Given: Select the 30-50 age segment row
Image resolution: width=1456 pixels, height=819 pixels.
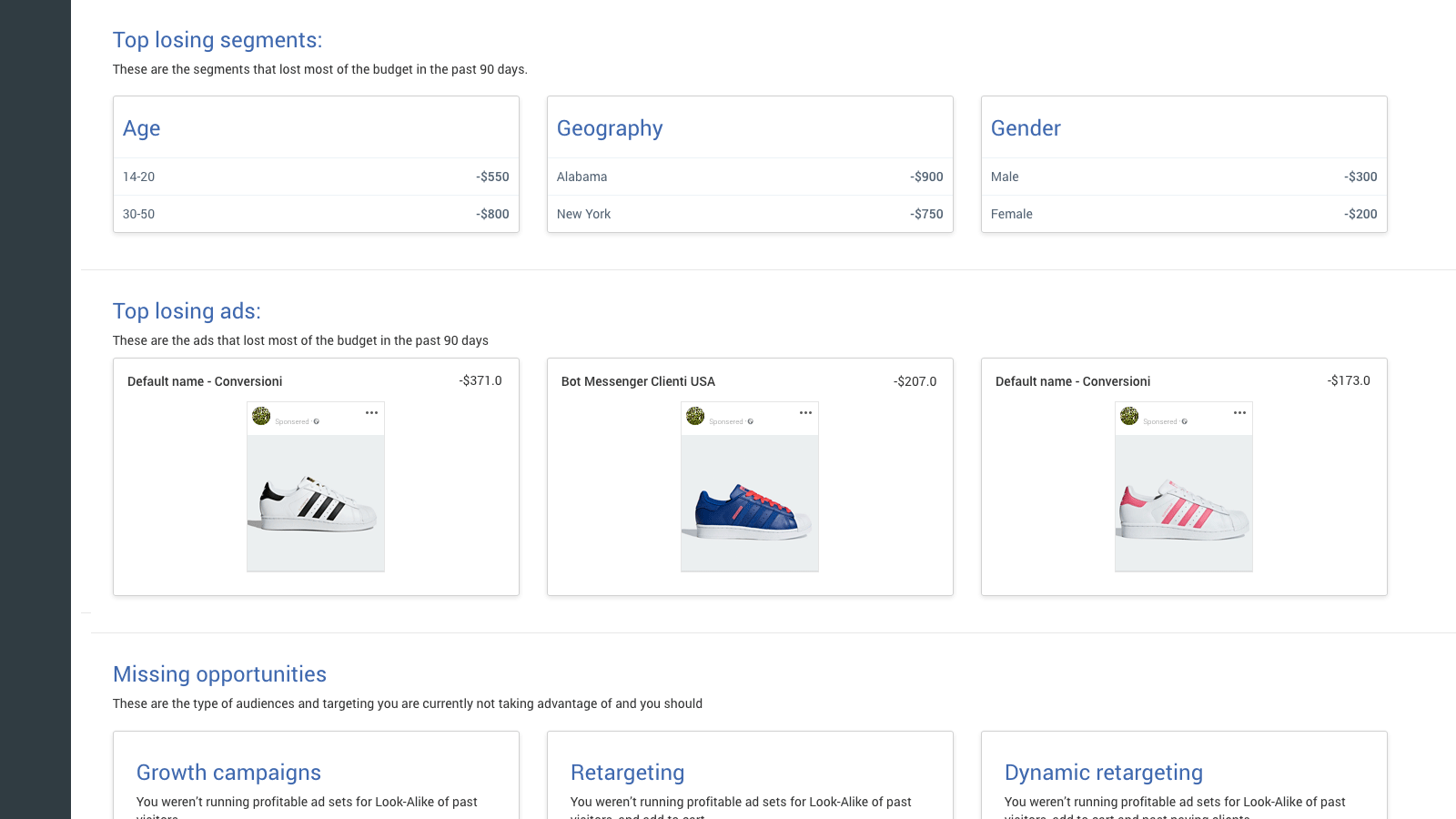Looking at the screenshot, I should 316,214.
